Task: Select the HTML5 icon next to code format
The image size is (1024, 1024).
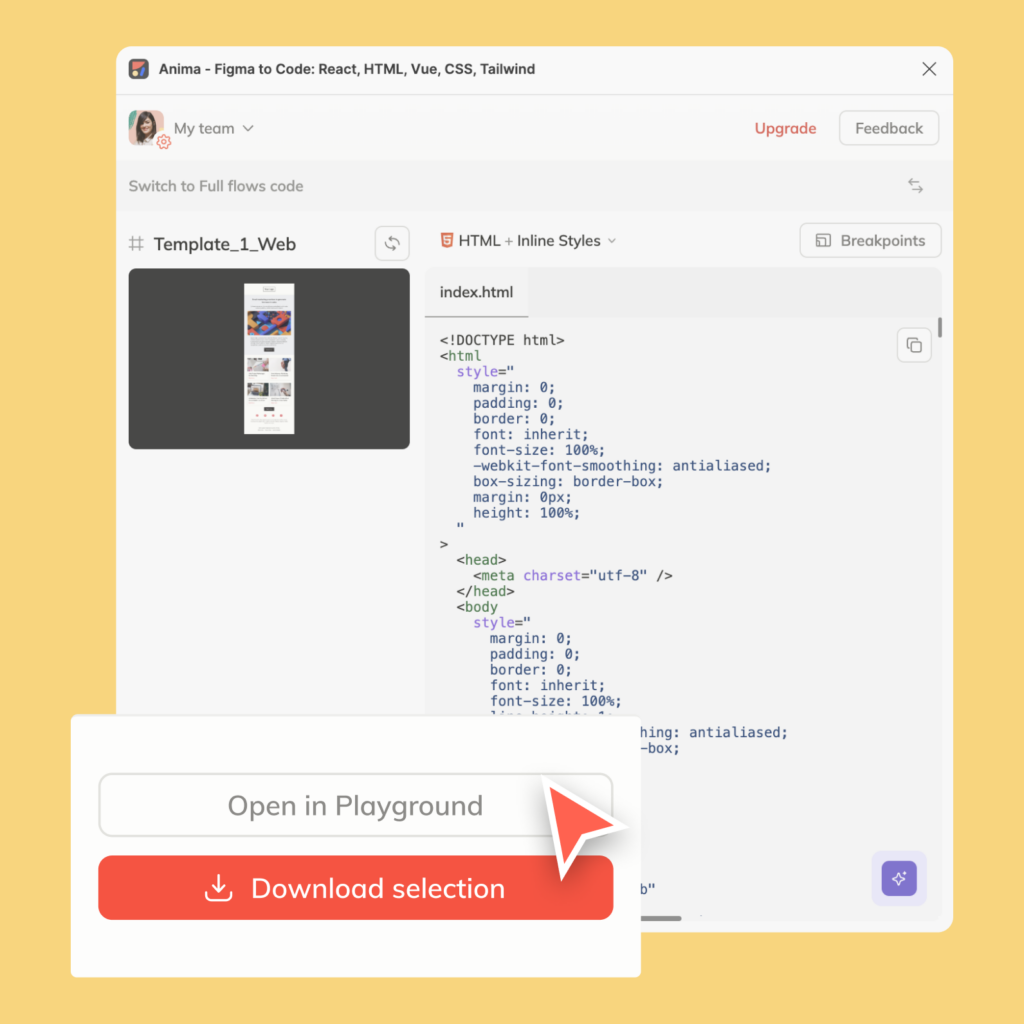Action: (x=446, y=241)
